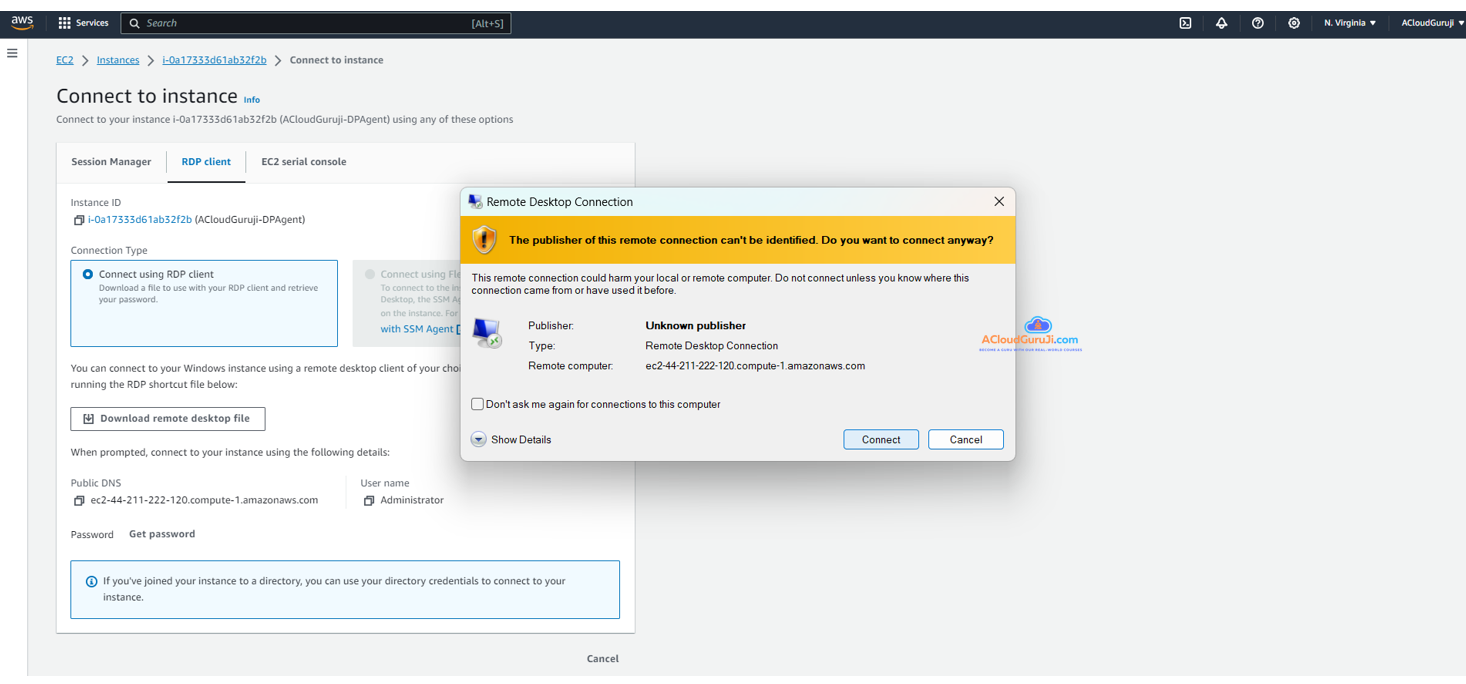Click Connect in Remote Desktop dialog
The width and height of the screenshot is (1466, 684).
880,440
